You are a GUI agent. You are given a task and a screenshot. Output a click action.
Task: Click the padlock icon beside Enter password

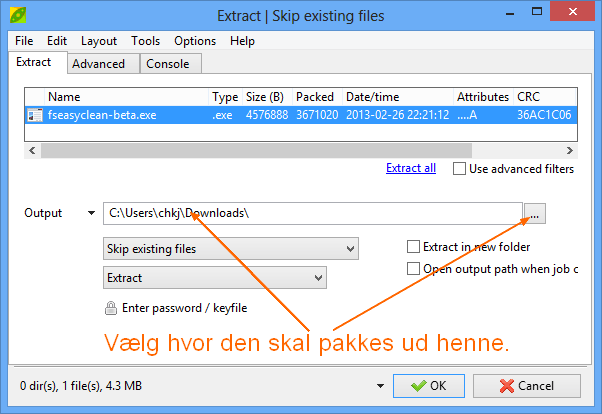pyautogui.click(x=111, y=308)
